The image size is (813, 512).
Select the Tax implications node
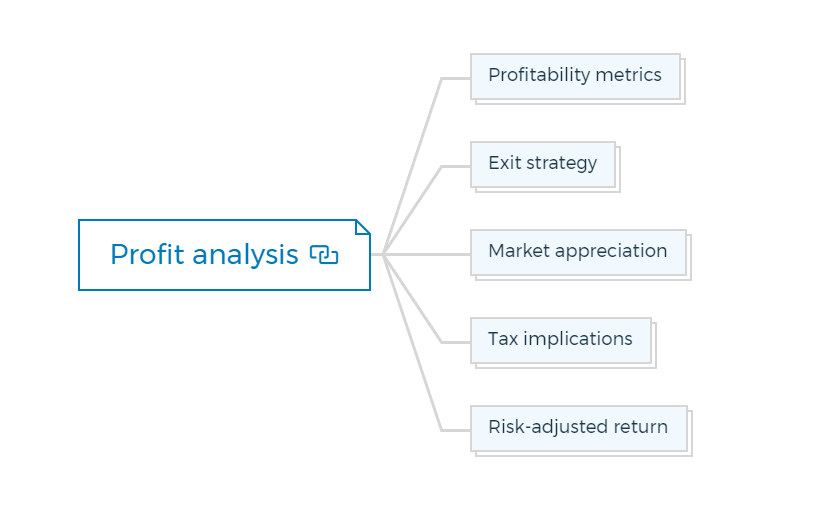tap(560, 340)
